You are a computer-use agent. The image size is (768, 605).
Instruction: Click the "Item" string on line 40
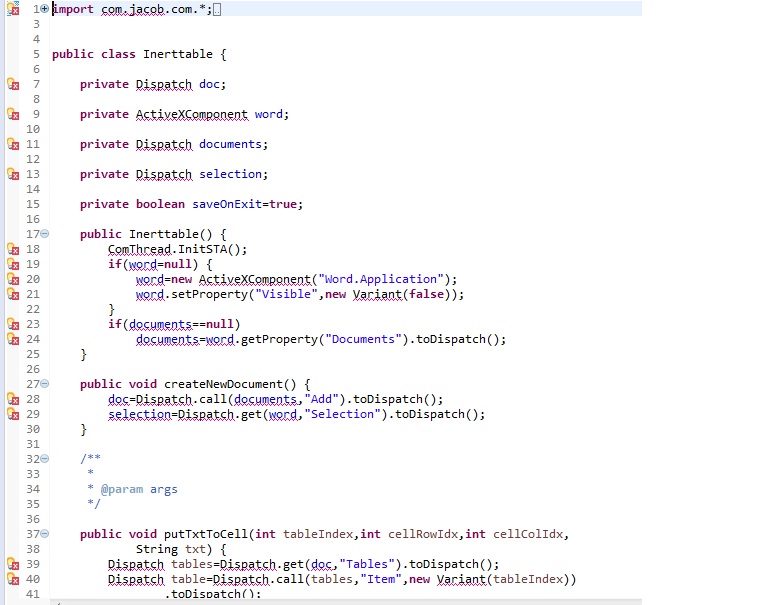381,579
